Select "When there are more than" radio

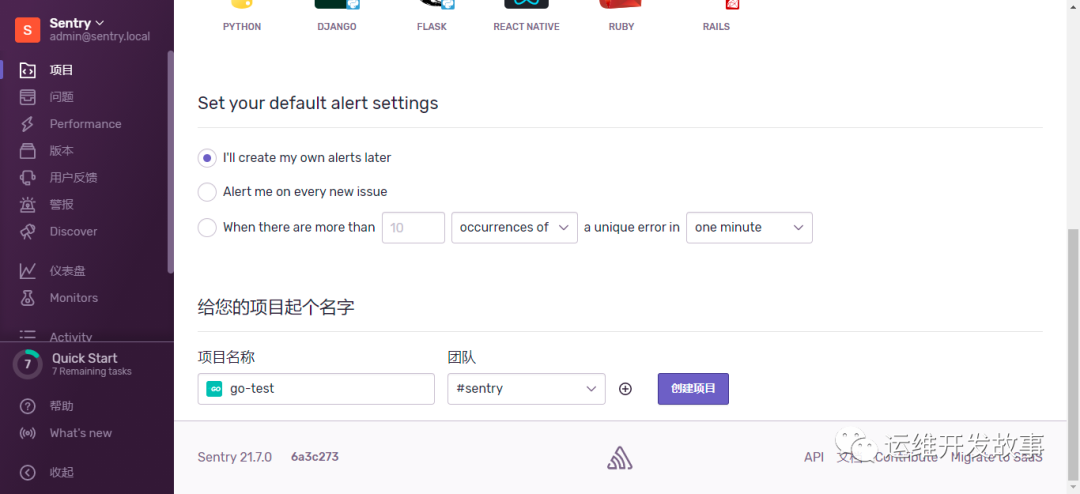(207, 227)
